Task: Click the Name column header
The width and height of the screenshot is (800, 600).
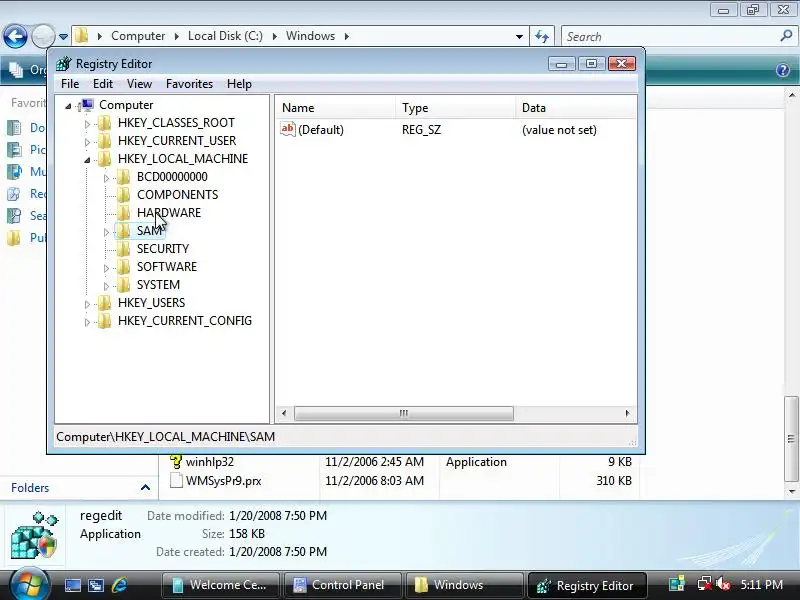Action: point(336,108)
